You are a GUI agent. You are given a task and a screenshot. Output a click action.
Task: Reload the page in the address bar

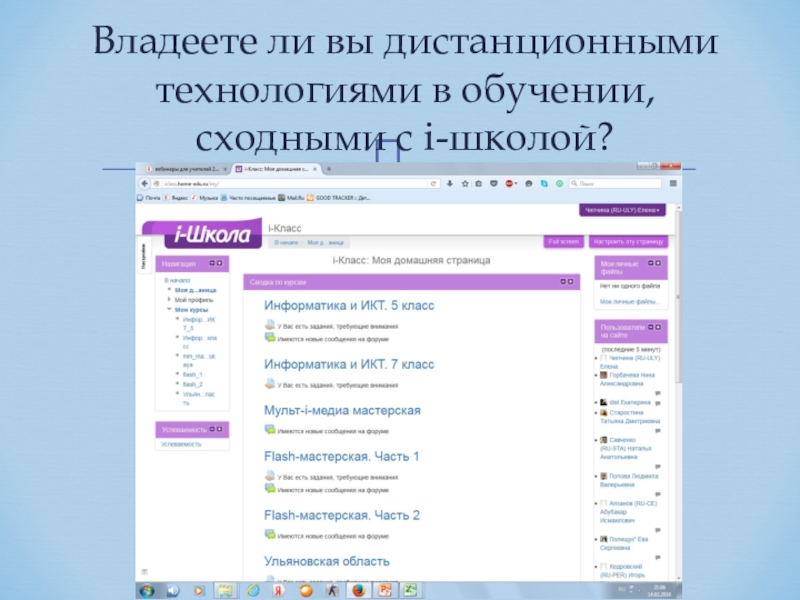tap(433, 184)
